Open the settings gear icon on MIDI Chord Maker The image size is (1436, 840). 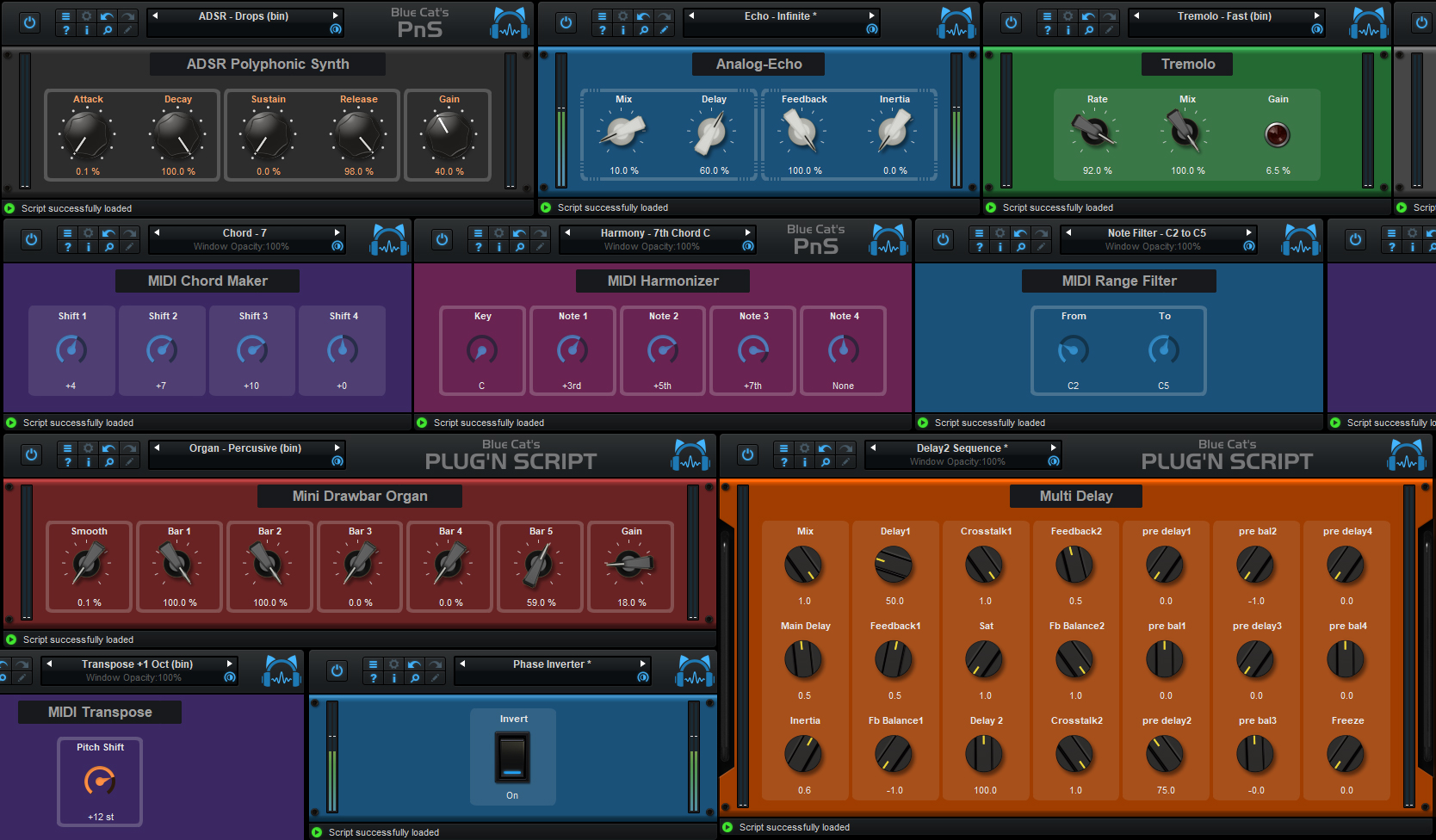[x=88, y=232]
